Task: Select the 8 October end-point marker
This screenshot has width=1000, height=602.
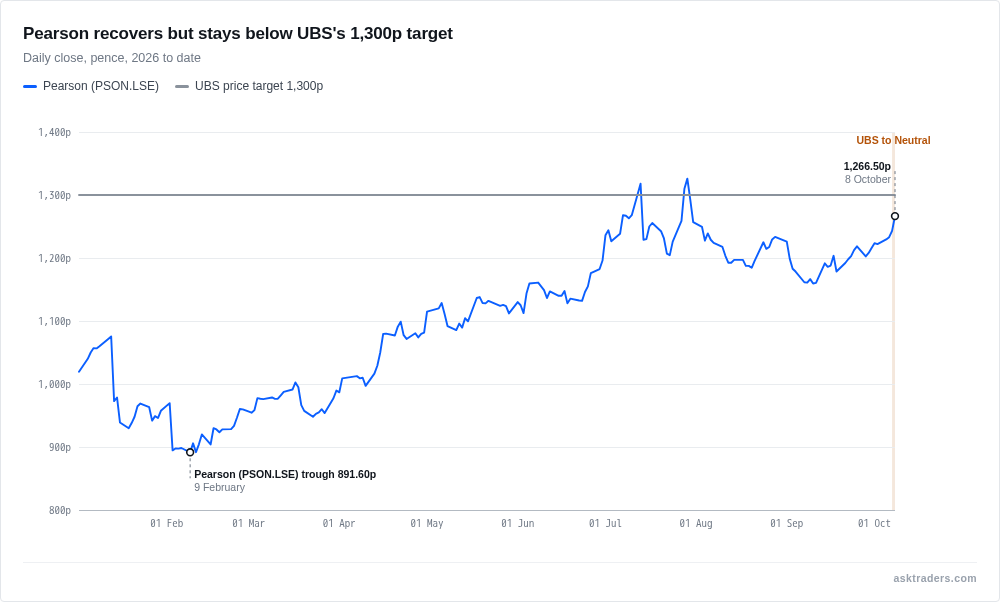Action: pos(895,216)
